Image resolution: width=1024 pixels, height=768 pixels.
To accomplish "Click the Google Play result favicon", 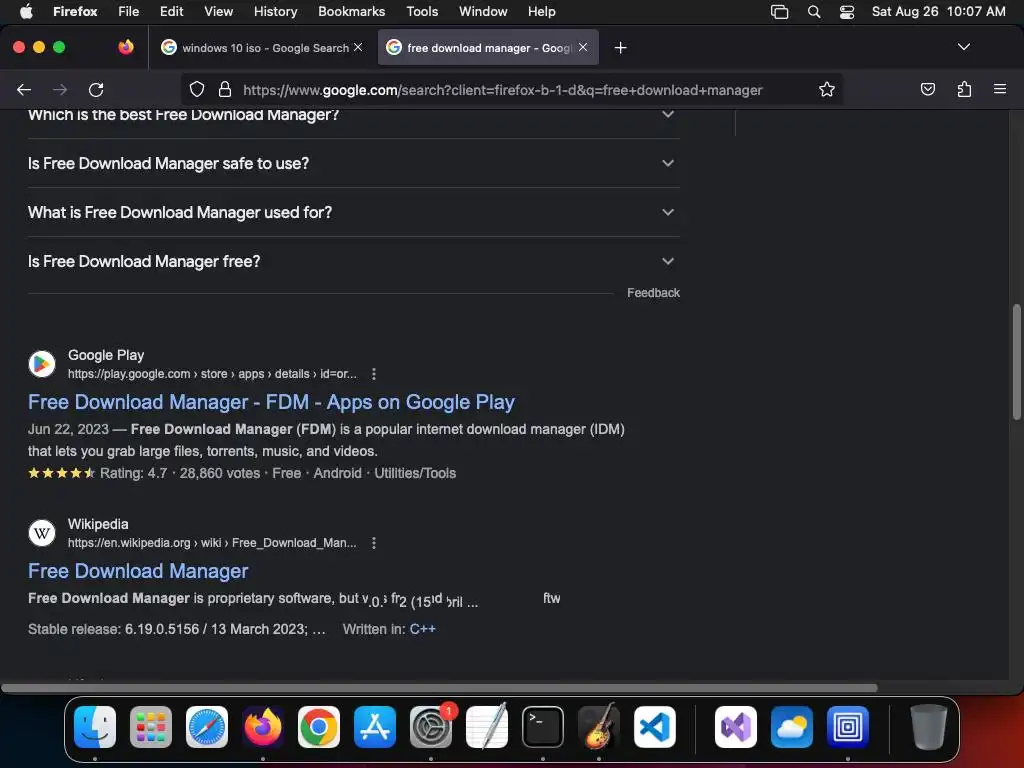I will [42, 364].
